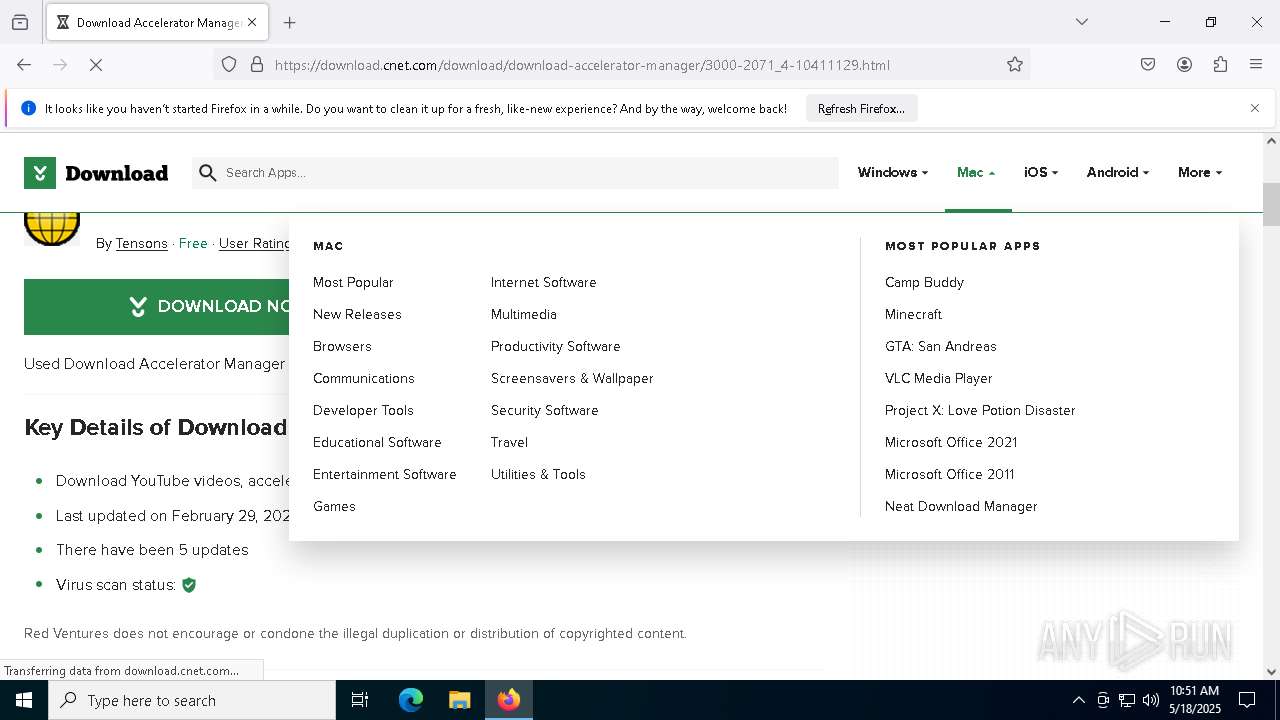Dismiss the Firefox refresh notification bar
1280x720 pixels.
1255,108
